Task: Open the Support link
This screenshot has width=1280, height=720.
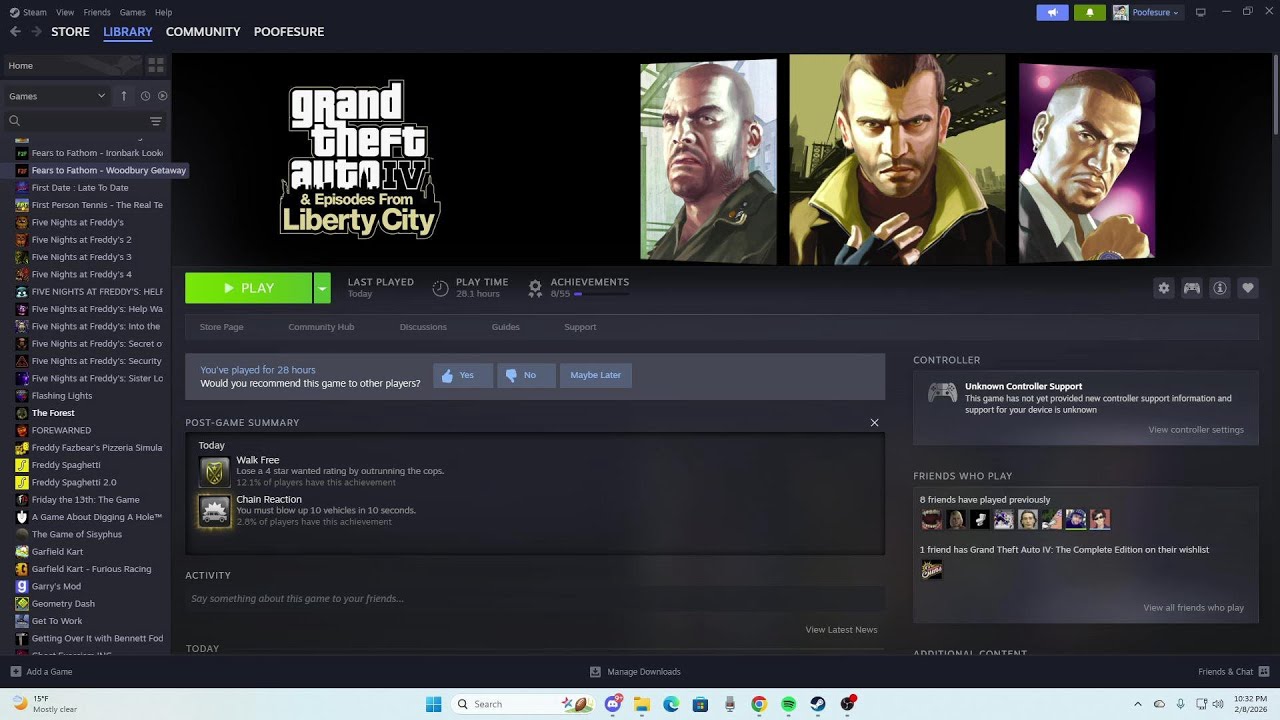Action: pos(580,327)
